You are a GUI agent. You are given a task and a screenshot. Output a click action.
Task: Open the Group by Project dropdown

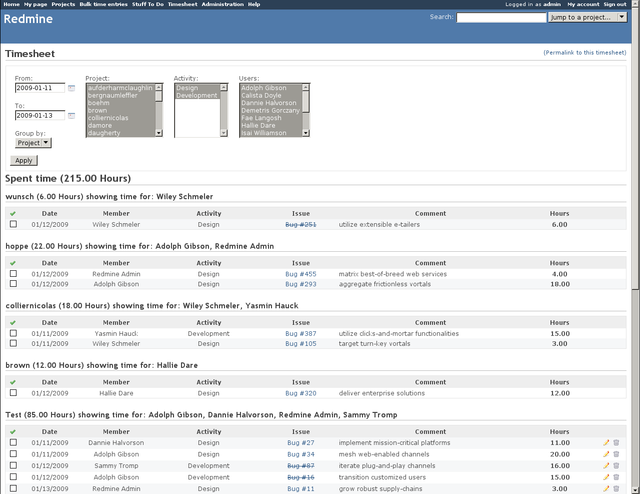(33, 143)
